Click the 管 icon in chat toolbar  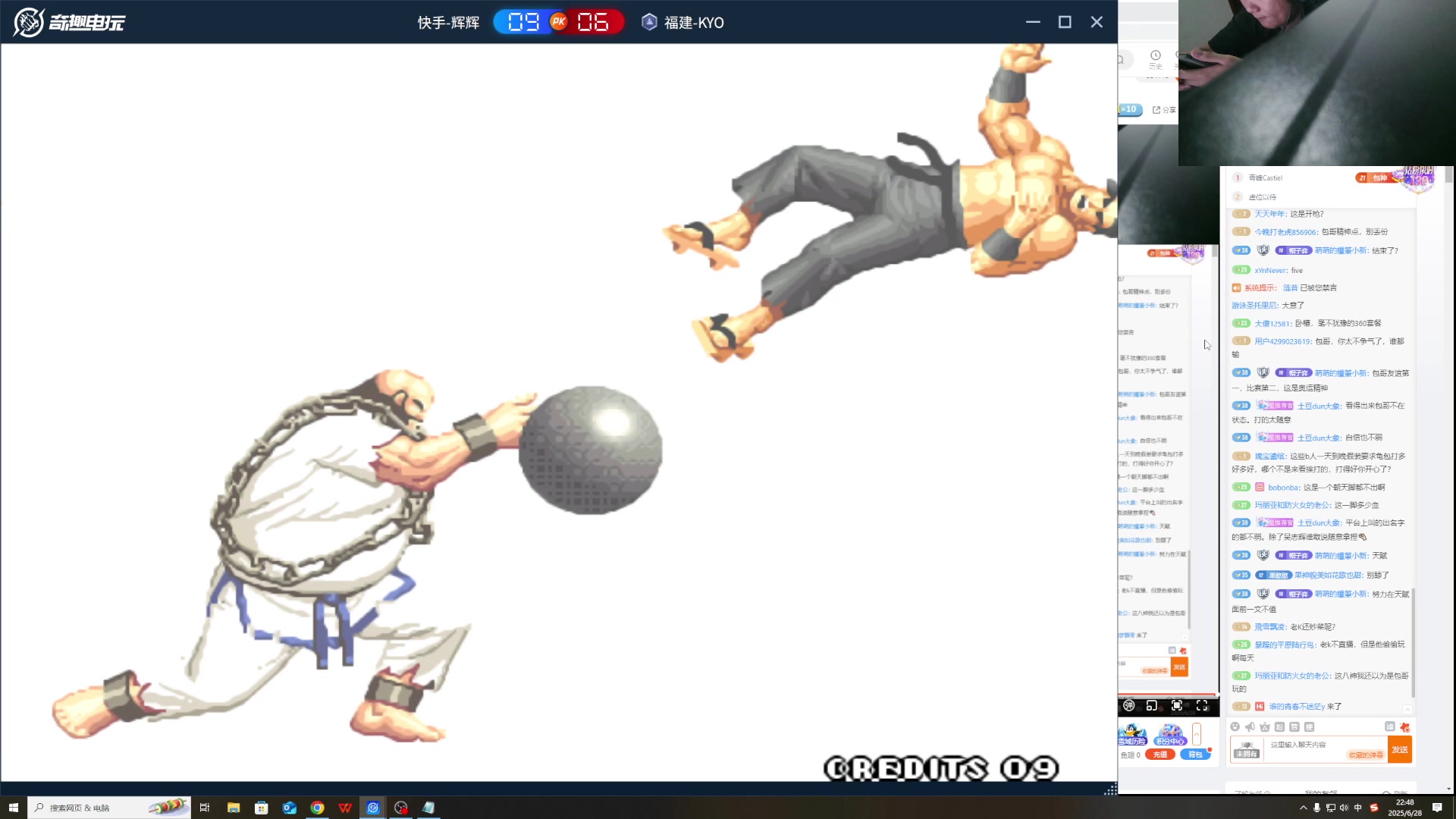click(x=1294, y=726)
